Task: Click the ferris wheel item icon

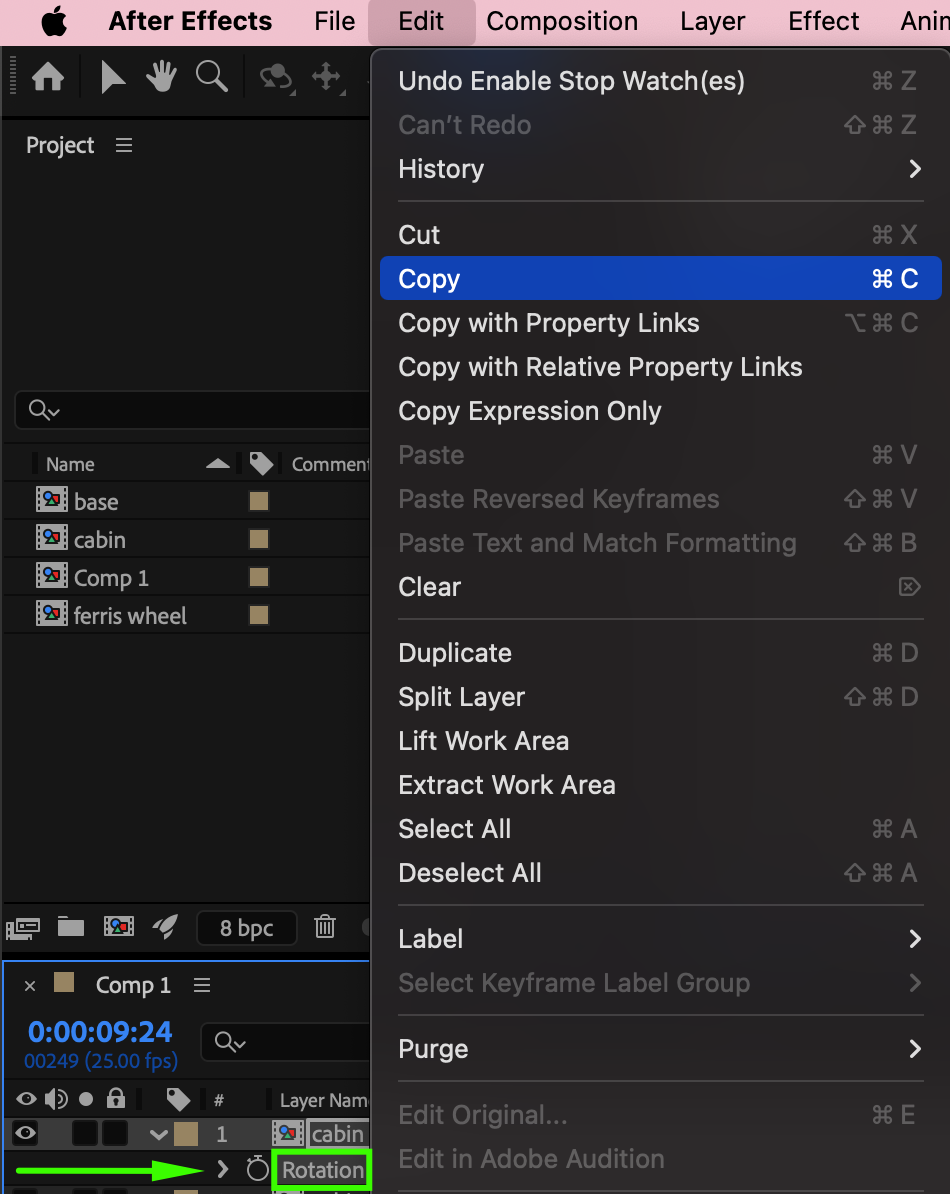Action: [52, 614]
